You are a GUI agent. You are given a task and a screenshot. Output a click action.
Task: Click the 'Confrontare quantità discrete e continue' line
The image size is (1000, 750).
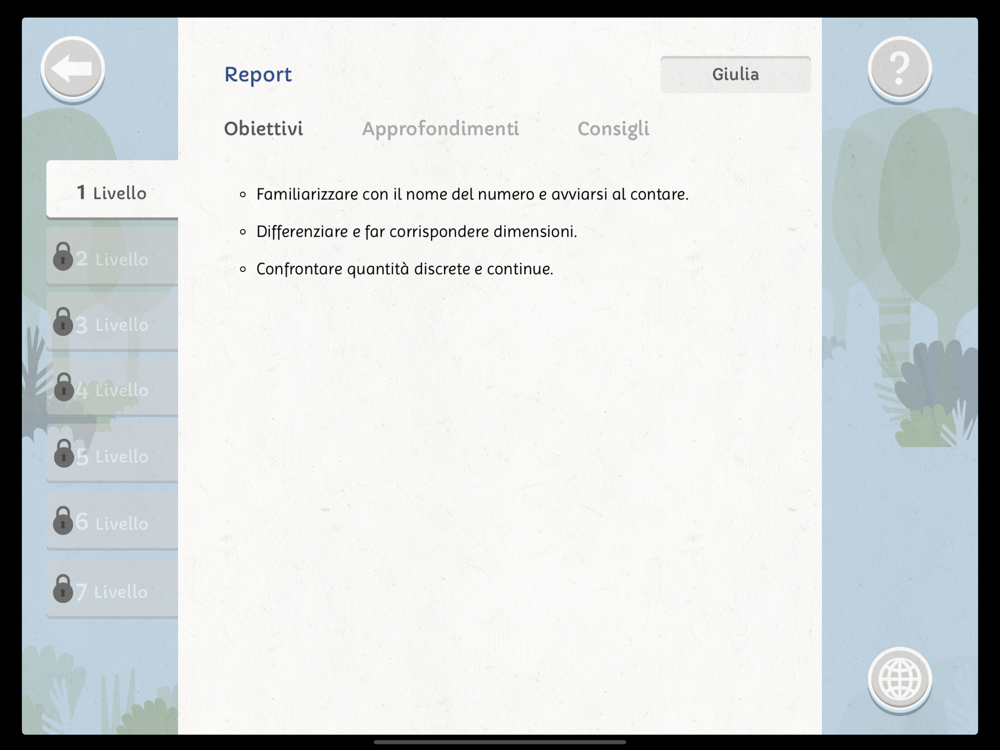tap(404, 269)
